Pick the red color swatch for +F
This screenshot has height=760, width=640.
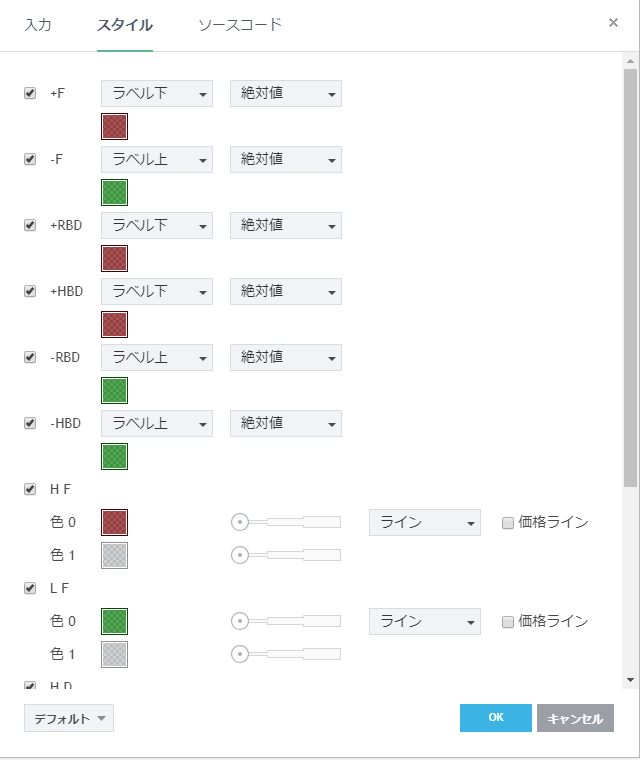click(115, 126)
